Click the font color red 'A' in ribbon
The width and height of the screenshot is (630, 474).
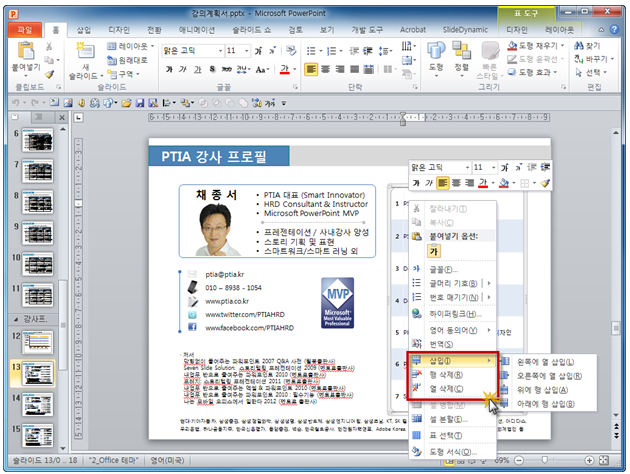tap(284, 69)
